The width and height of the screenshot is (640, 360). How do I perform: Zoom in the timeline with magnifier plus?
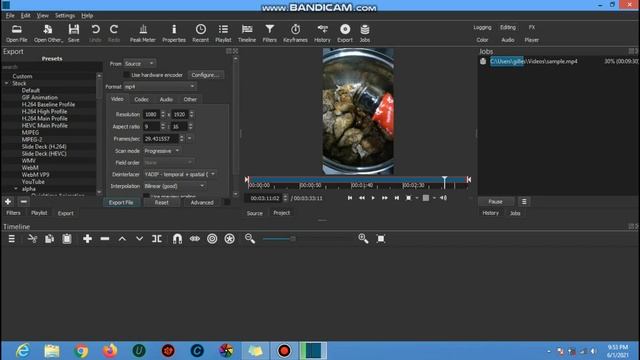coord(363,239)
